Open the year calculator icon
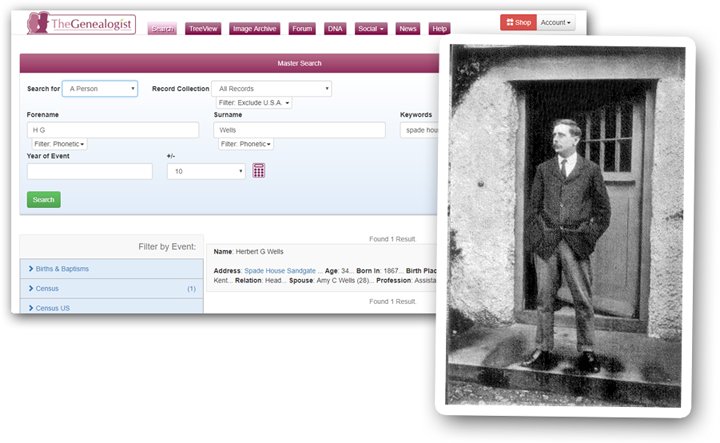The height and width of the screenshot is (443, 720). point(259,170)
